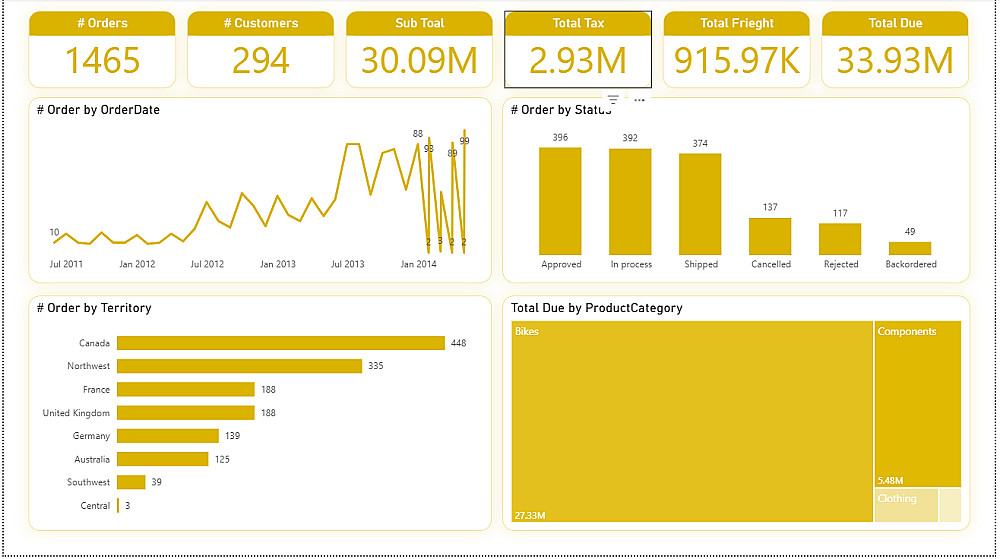Click the # Order by OrderDate title
Image resolution: width=1000 pixels, height=559 pixels.
(98, 110)
